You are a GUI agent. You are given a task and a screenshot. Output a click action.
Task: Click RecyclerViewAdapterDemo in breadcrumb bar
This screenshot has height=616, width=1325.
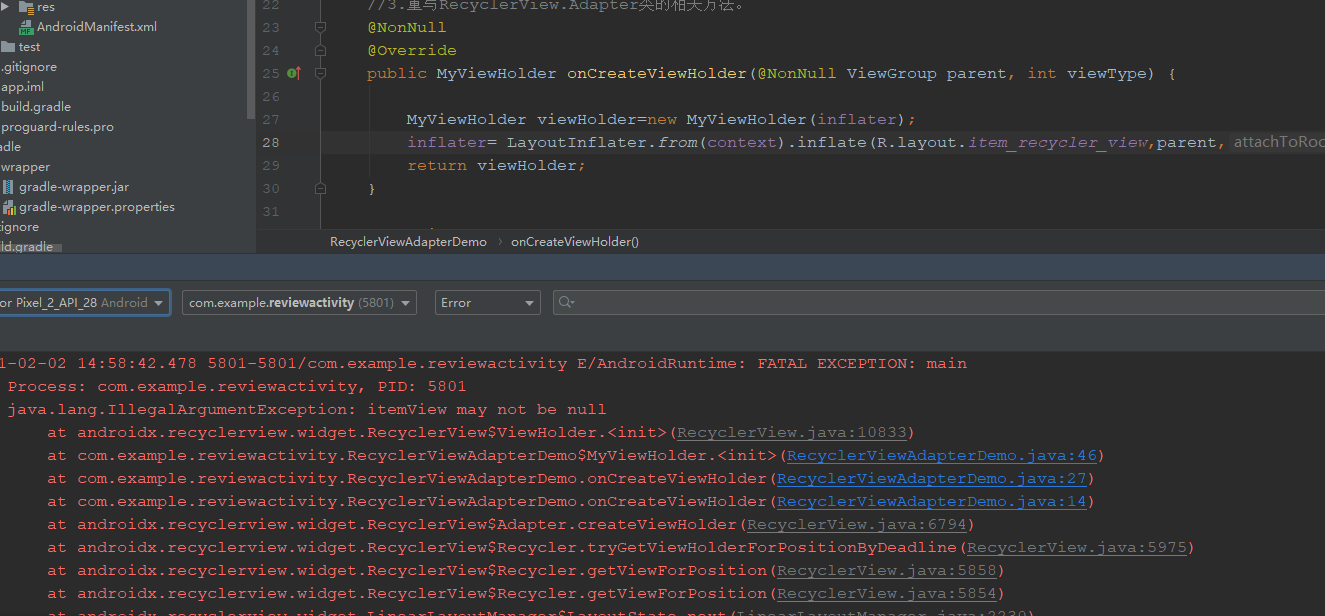pyautogui.click(x=408, y=242)
